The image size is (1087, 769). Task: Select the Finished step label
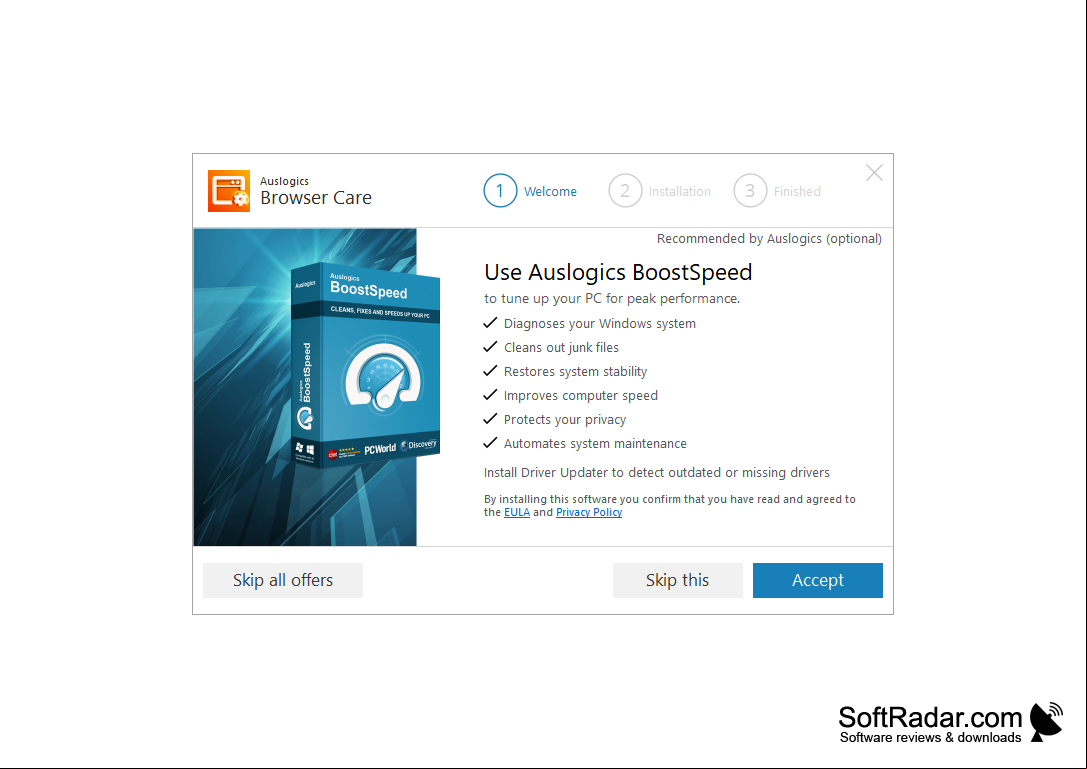pyautogui.click(x=797, y=191)
